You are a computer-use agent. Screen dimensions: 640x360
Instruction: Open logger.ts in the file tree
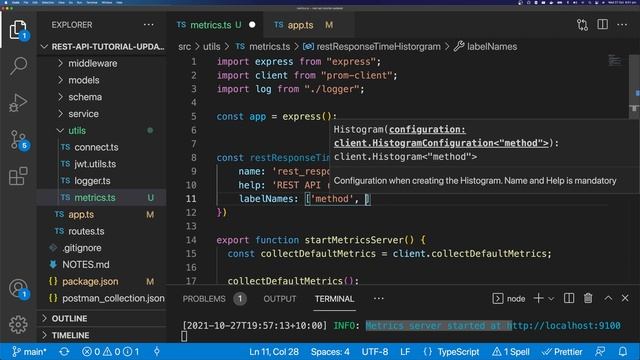(92, 180)
